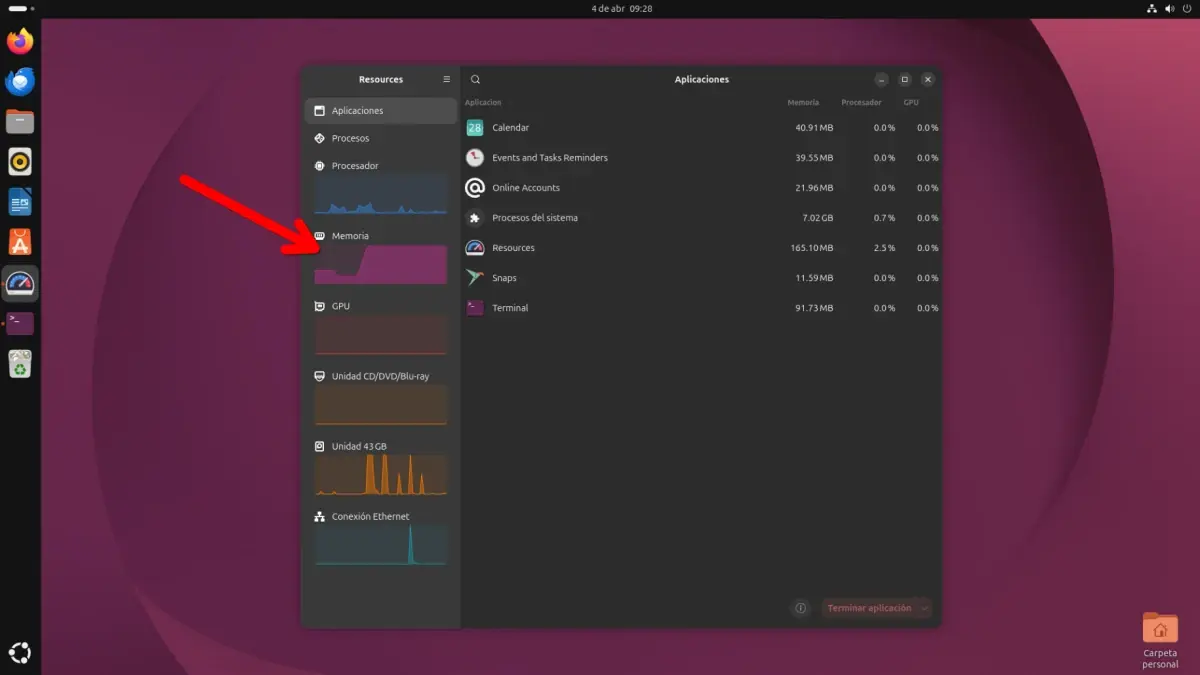The image size is (1200, 675).
Task: Click the Memoria chip icon in sidebar
Action: coord(319,235)
